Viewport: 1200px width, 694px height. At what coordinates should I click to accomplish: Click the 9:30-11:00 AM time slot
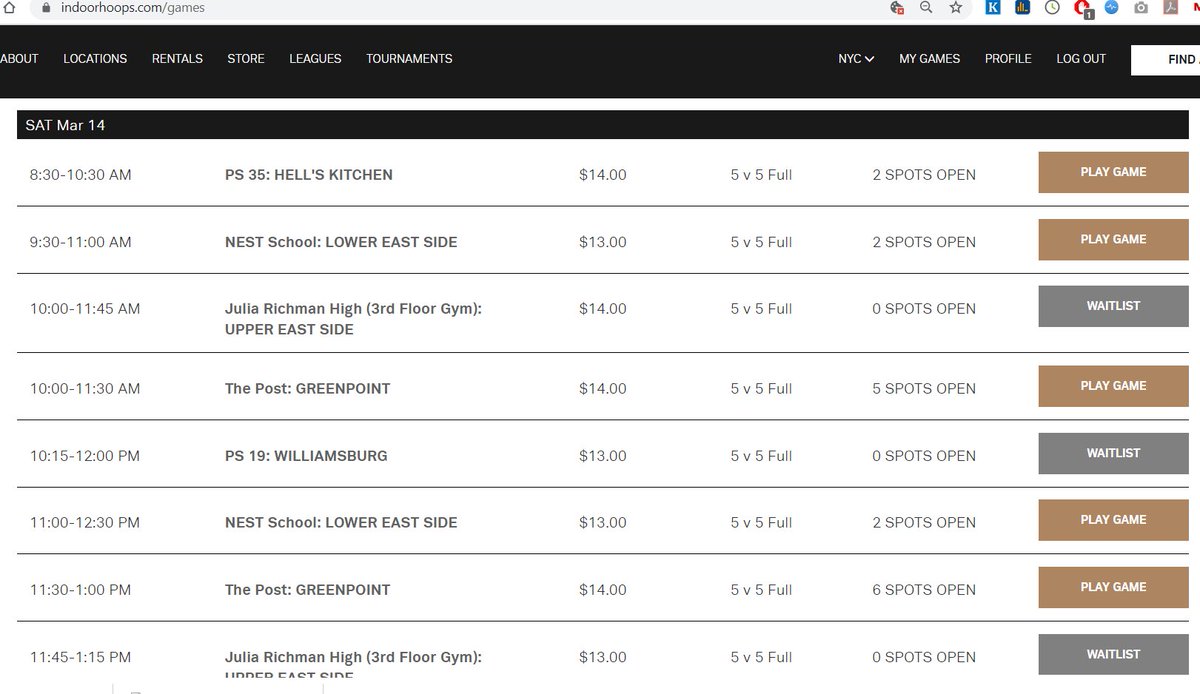tap(80, 242)
